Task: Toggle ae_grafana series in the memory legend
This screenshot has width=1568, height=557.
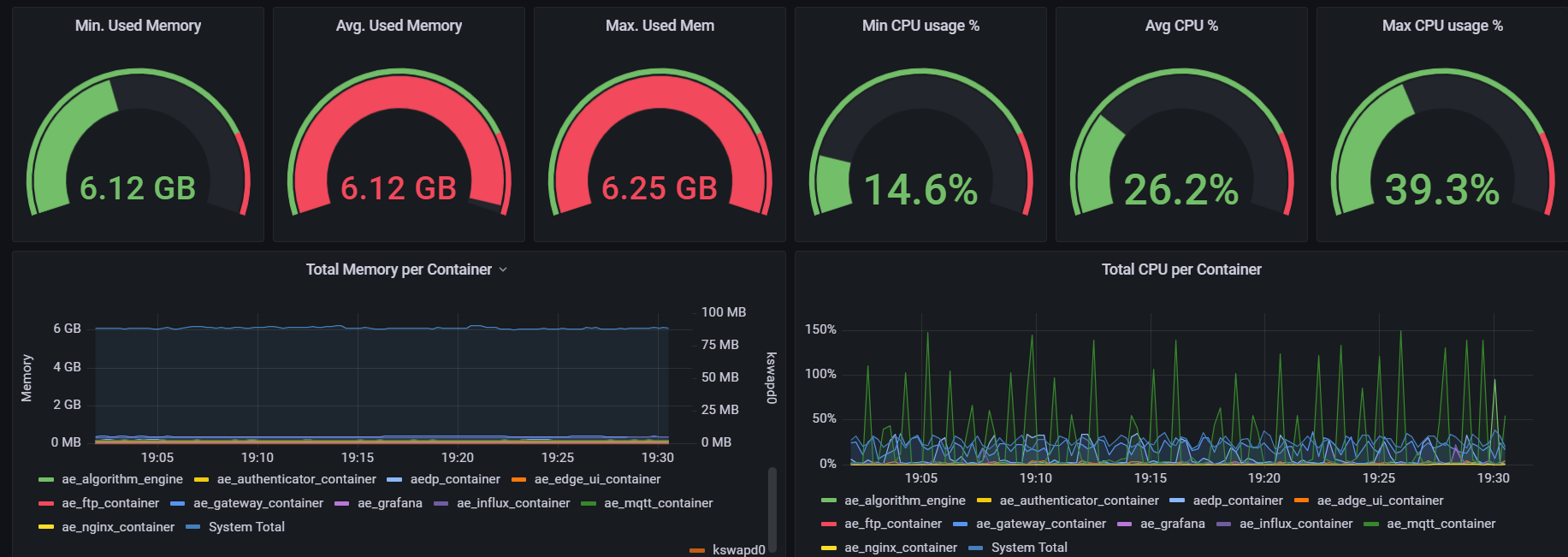Action: (x=390, y=503)
